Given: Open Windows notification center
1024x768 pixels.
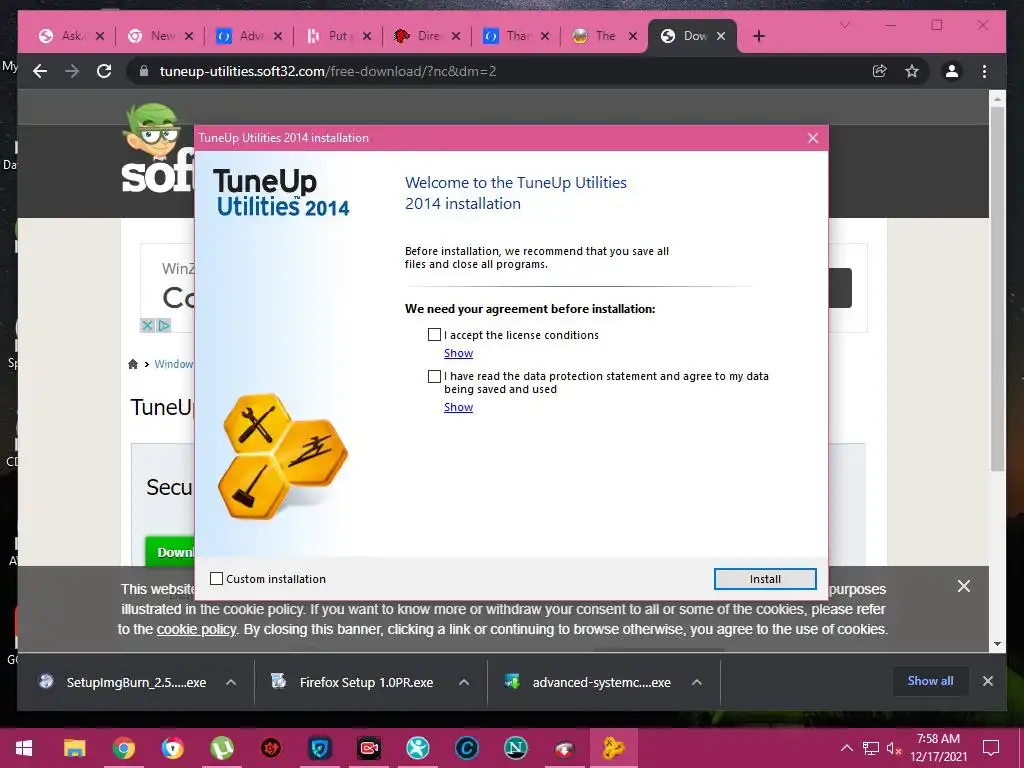Looking at the screenshot, I should pyautogui.click(x=991, y=748).
